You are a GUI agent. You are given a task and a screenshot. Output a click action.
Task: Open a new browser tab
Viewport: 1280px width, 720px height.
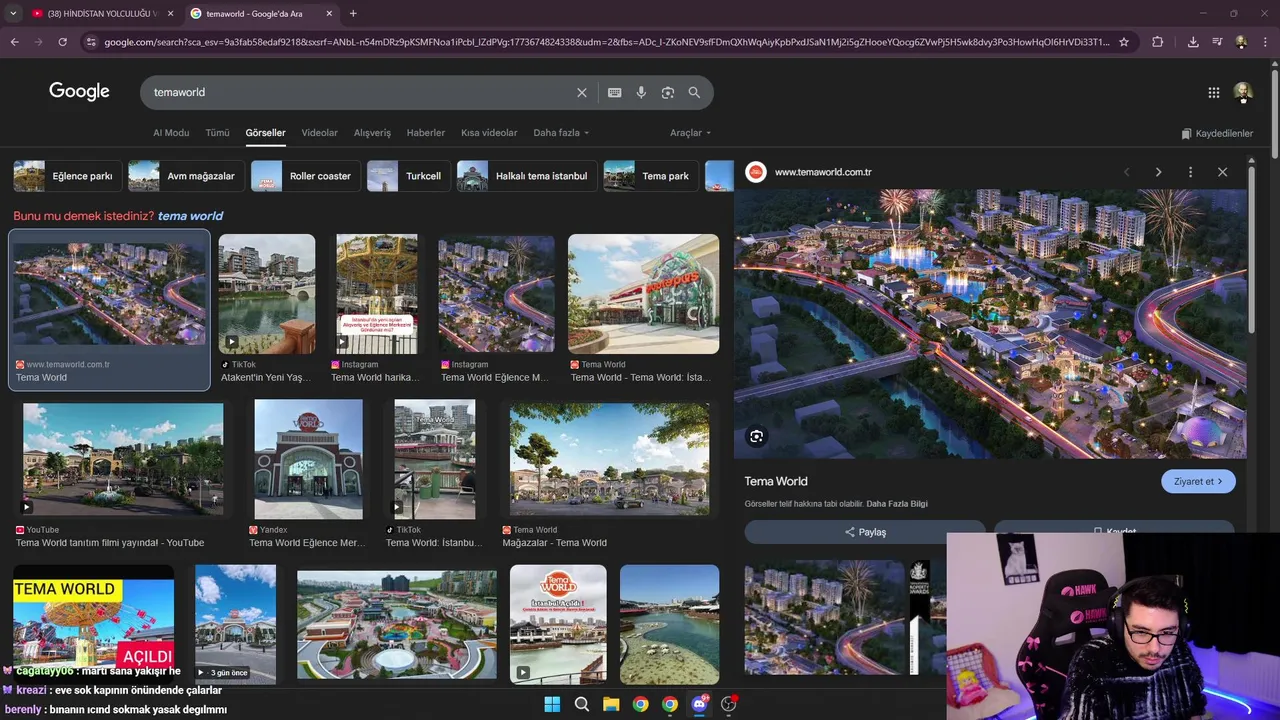pos(353,13)
